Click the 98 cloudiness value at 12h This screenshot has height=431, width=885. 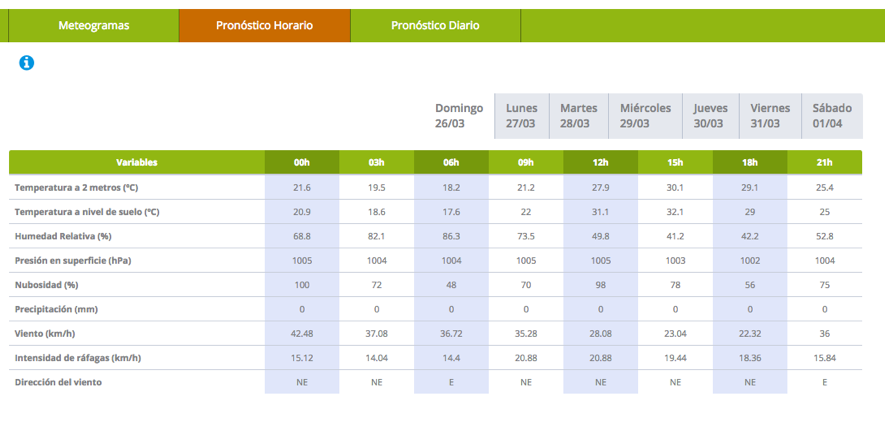[601, 285]
